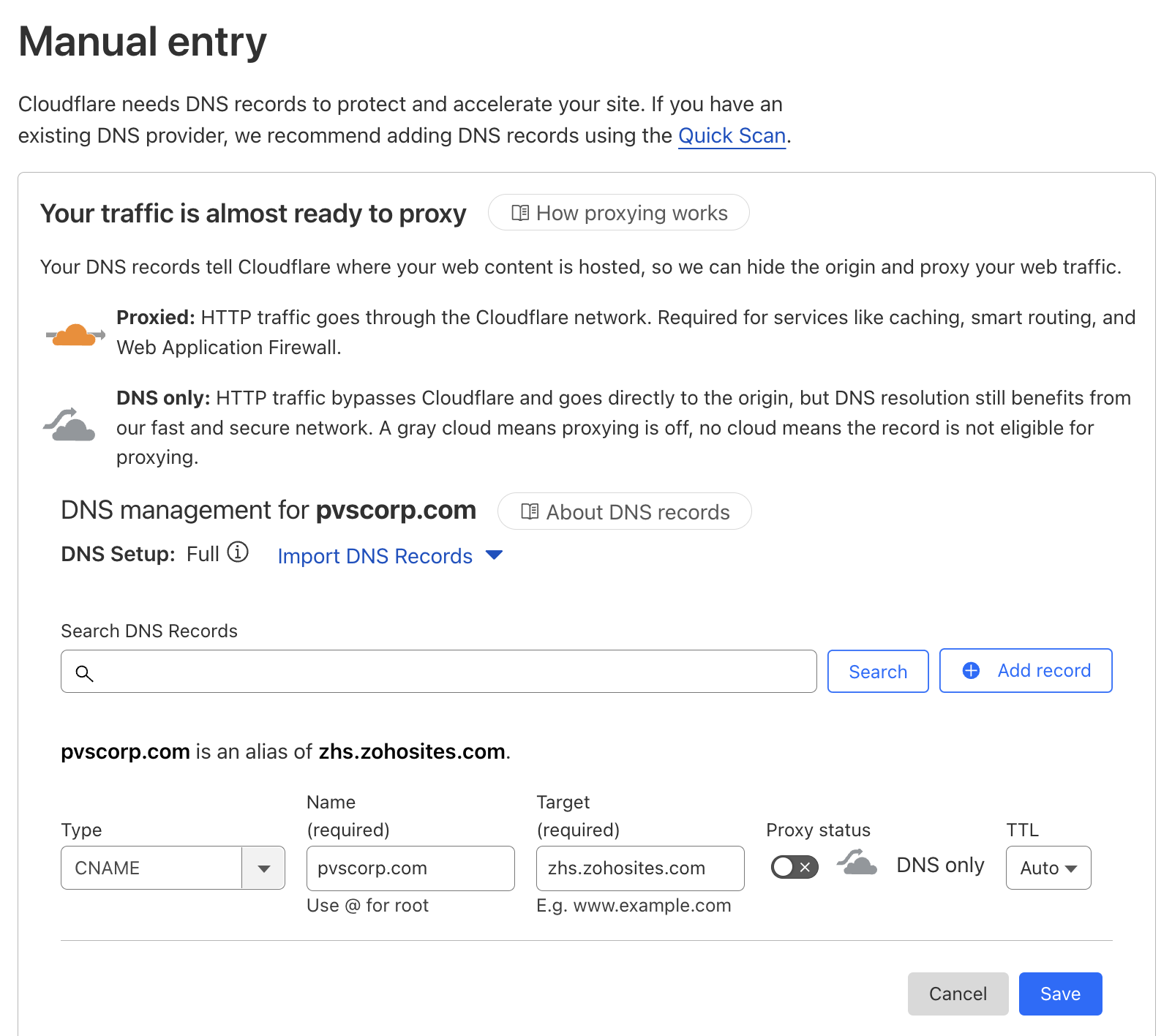This screenshot has height=1036, width=1172.
Task: Click the gray cloud beside Proxy status toggle
Action: [857, 863]
